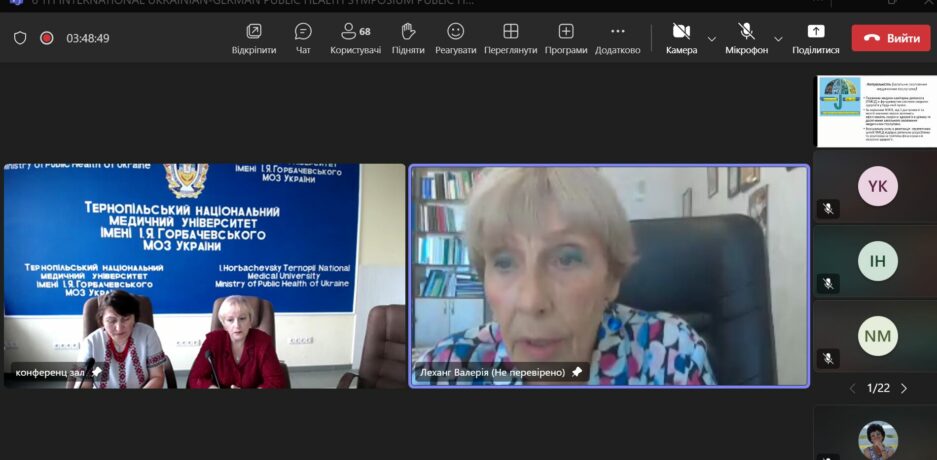Select the shared presentation slide thumbnail
Viewport: 937px width, 460px height.
tap(875, 111)
